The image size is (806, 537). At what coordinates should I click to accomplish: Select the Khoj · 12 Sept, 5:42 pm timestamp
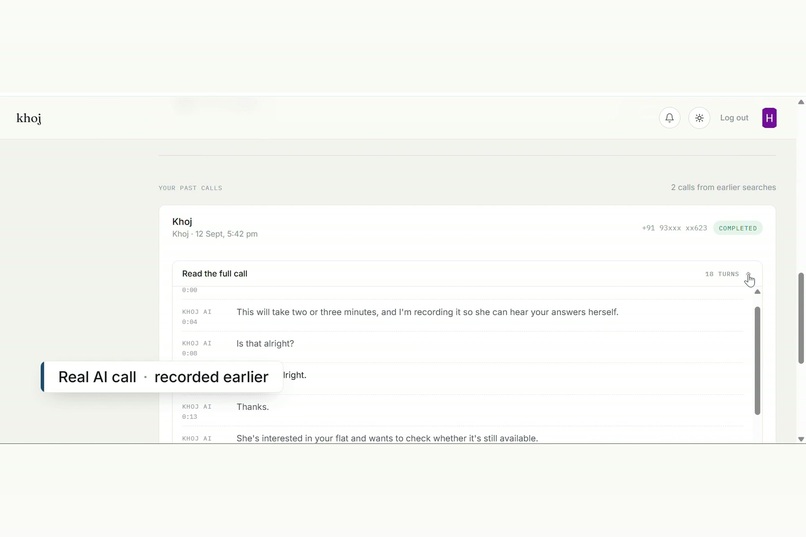coord(215,234)
